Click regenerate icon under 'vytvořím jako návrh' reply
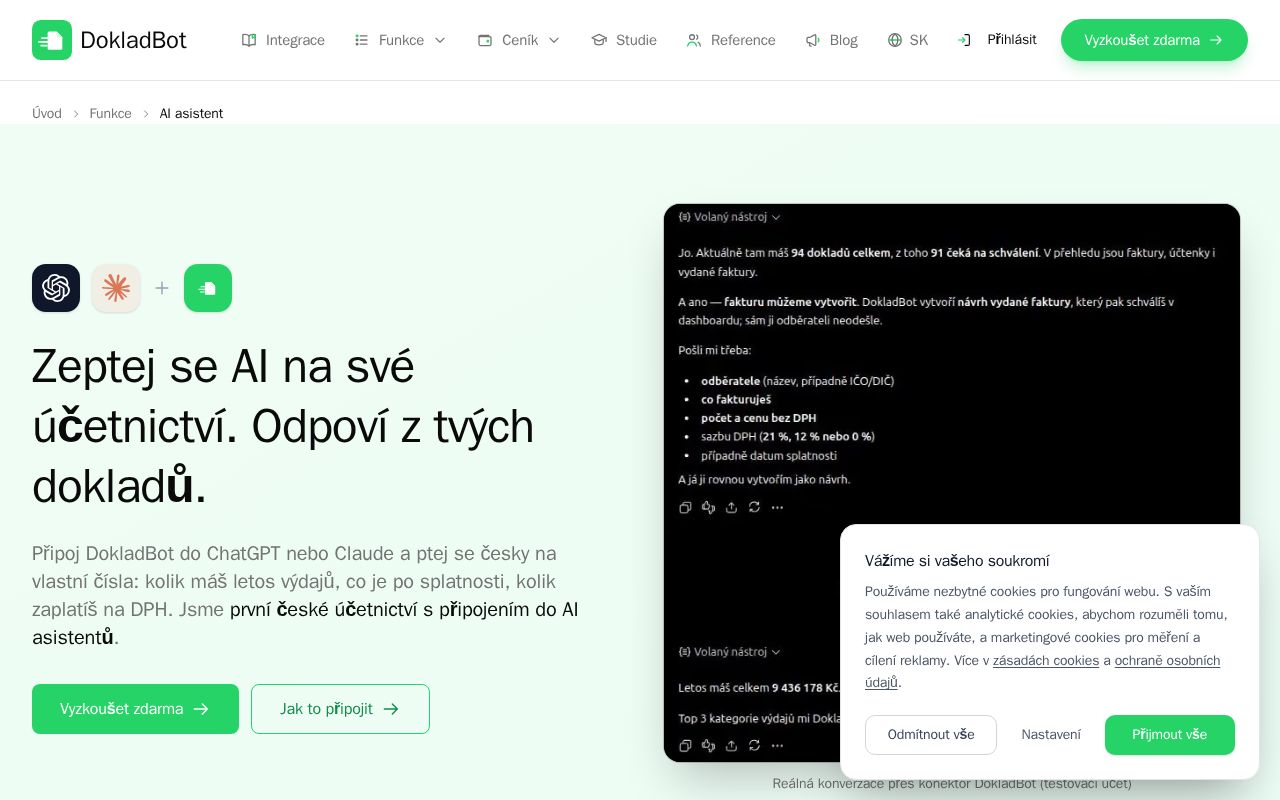 tap(754, 508)
